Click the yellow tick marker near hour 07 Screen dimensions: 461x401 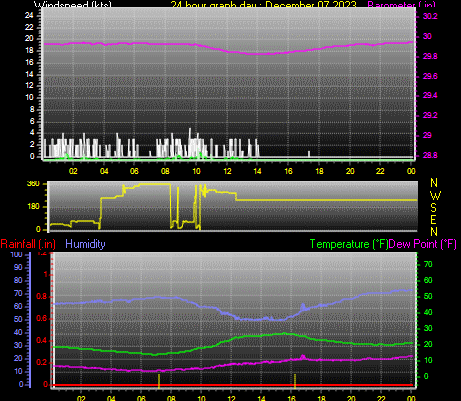tap(159, 381)
